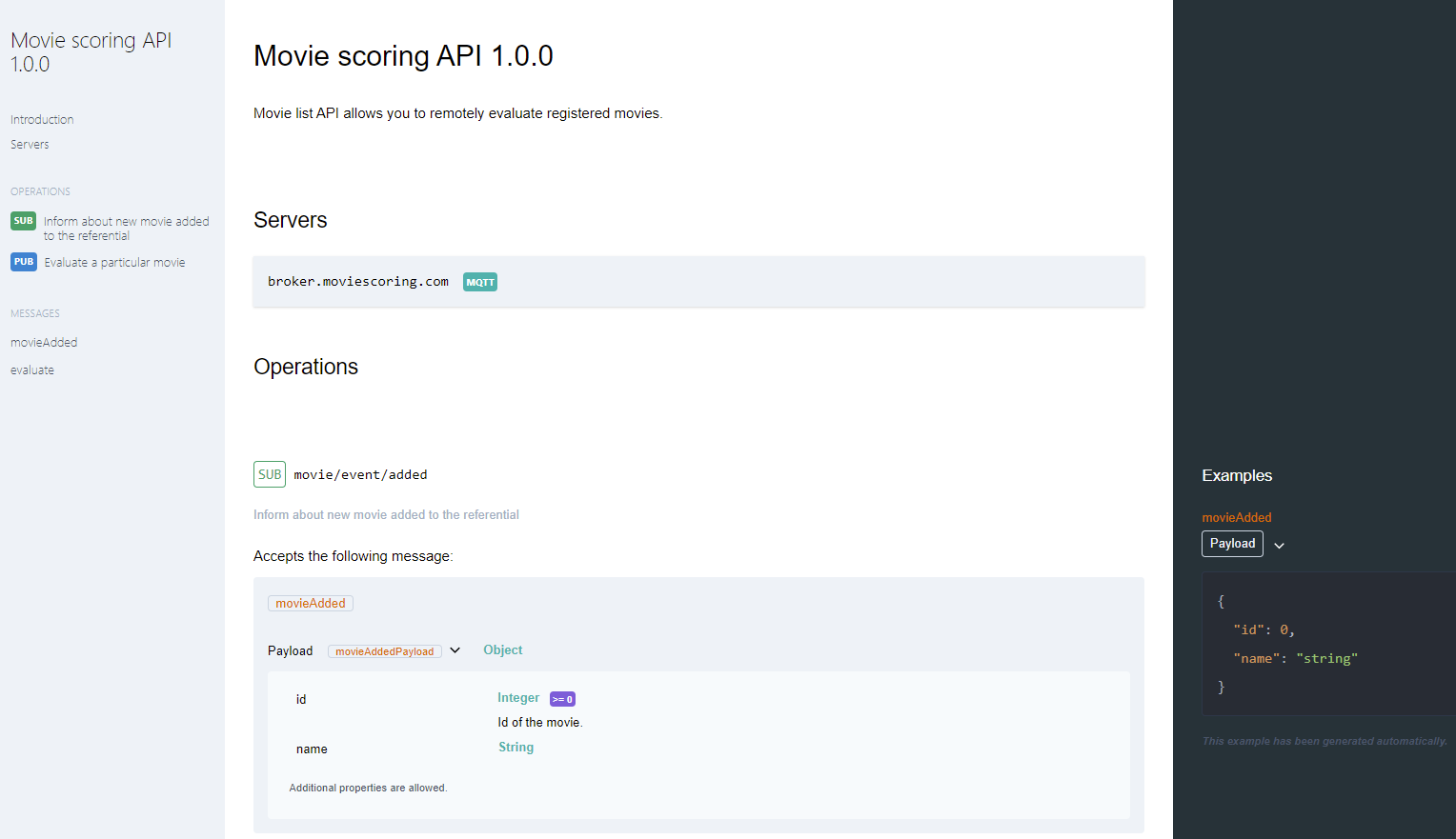Click the outlined SUB badge beside movie/event/added

point(270,474)
